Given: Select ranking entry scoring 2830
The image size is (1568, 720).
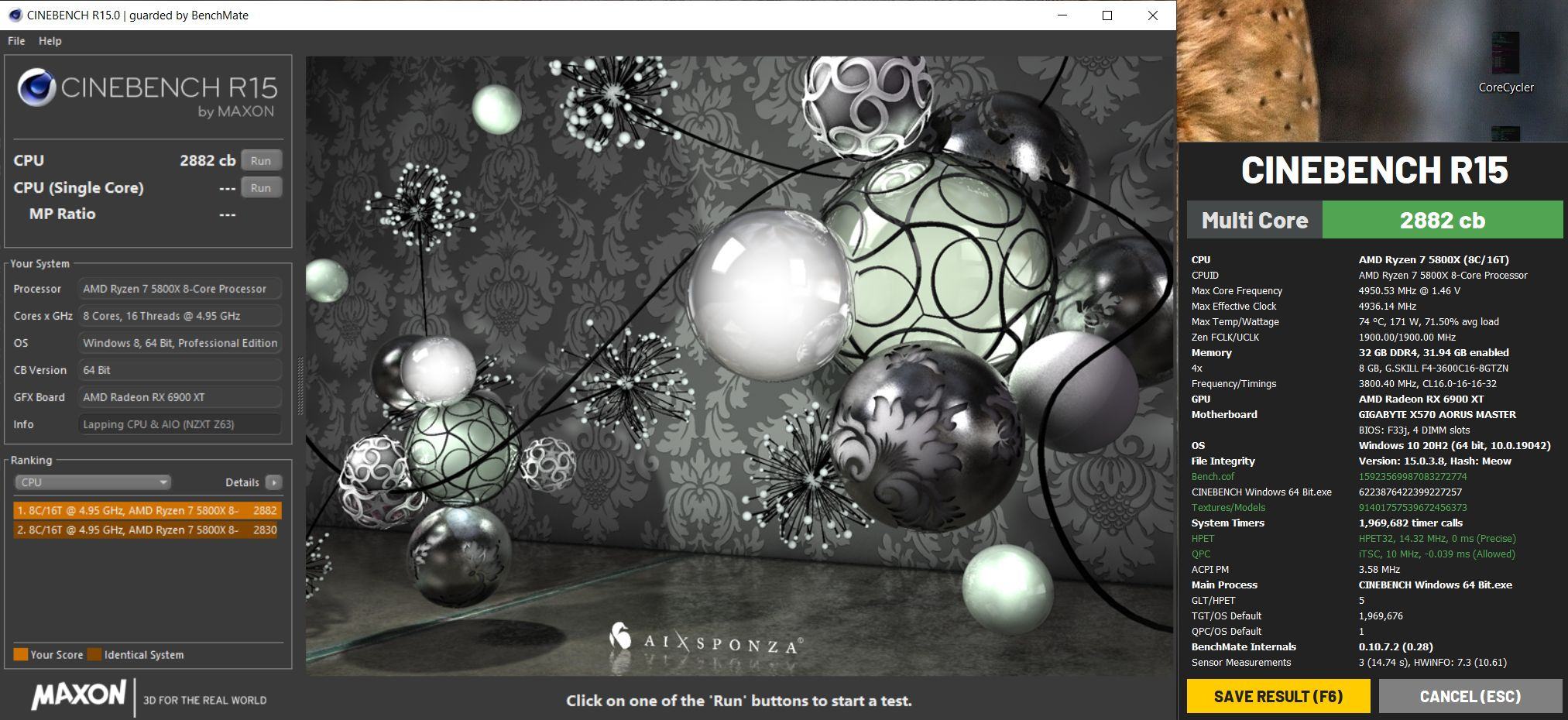Looking at the screenshot, I should point(146,530).
